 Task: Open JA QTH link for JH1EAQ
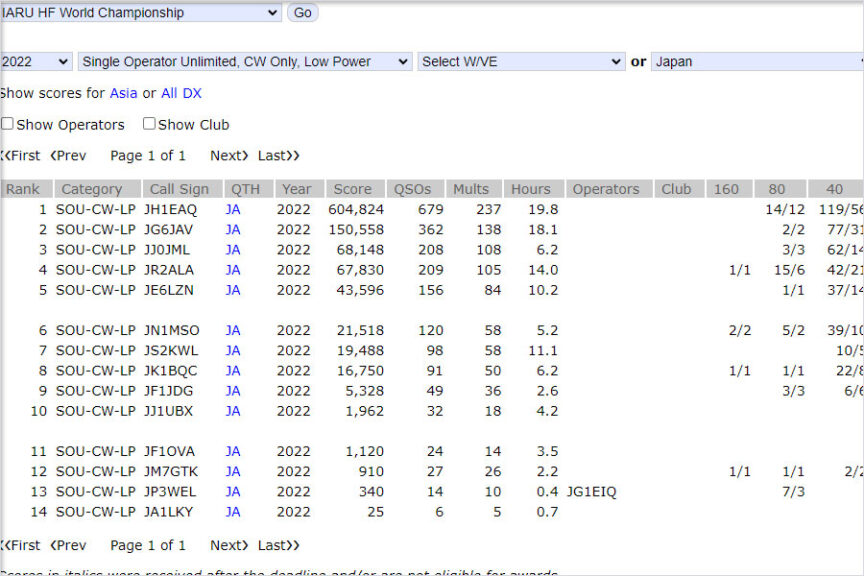pos(233,210)
